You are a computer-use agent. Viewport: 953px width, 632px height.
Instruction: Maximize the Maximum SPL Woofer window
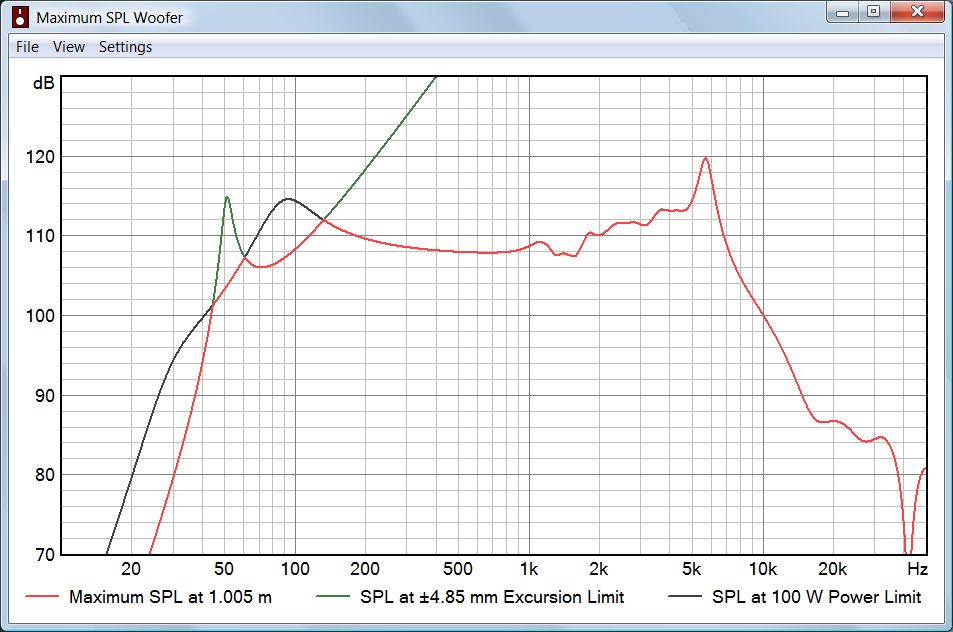click(873, 12)
